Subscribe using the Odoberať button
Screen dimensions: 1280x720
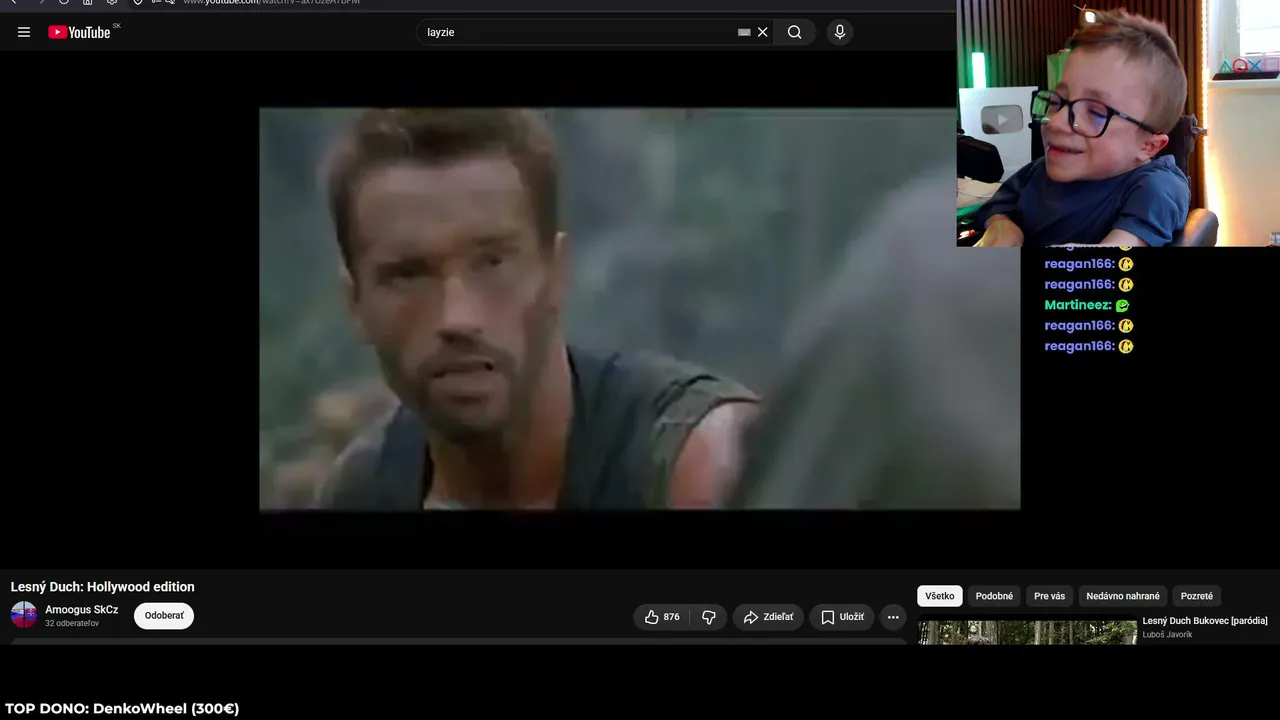click(x=164, y=616)
